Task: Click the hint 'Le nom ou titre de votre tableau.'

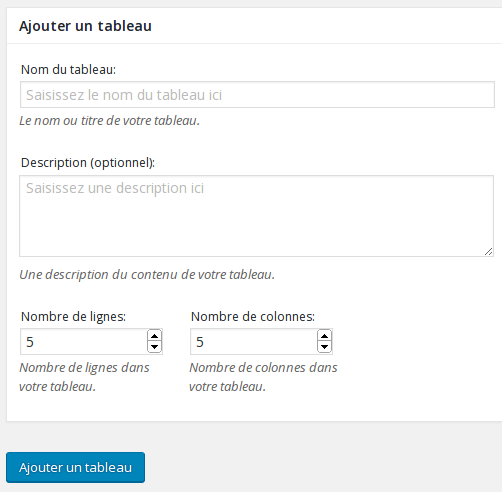Action: tap(109, 121)
